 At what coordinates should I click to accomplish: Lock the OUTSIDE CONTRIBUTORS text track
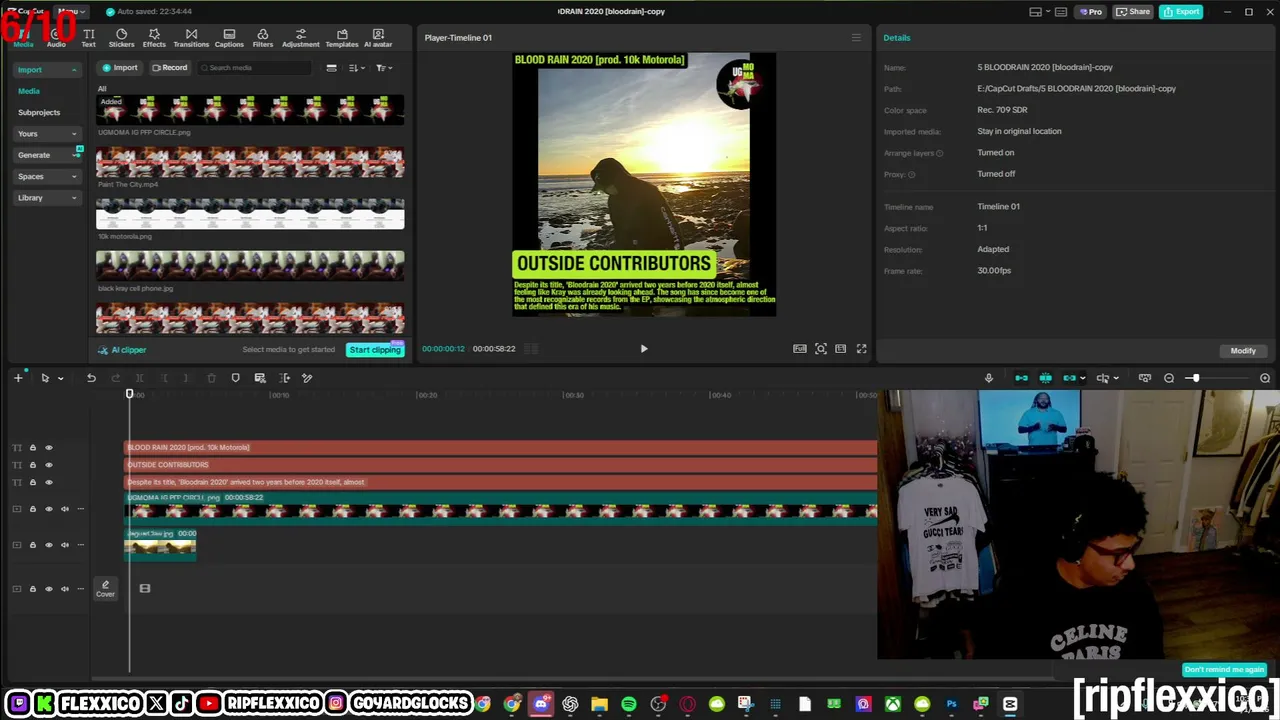pyautogui.click(x=32, y=465)
